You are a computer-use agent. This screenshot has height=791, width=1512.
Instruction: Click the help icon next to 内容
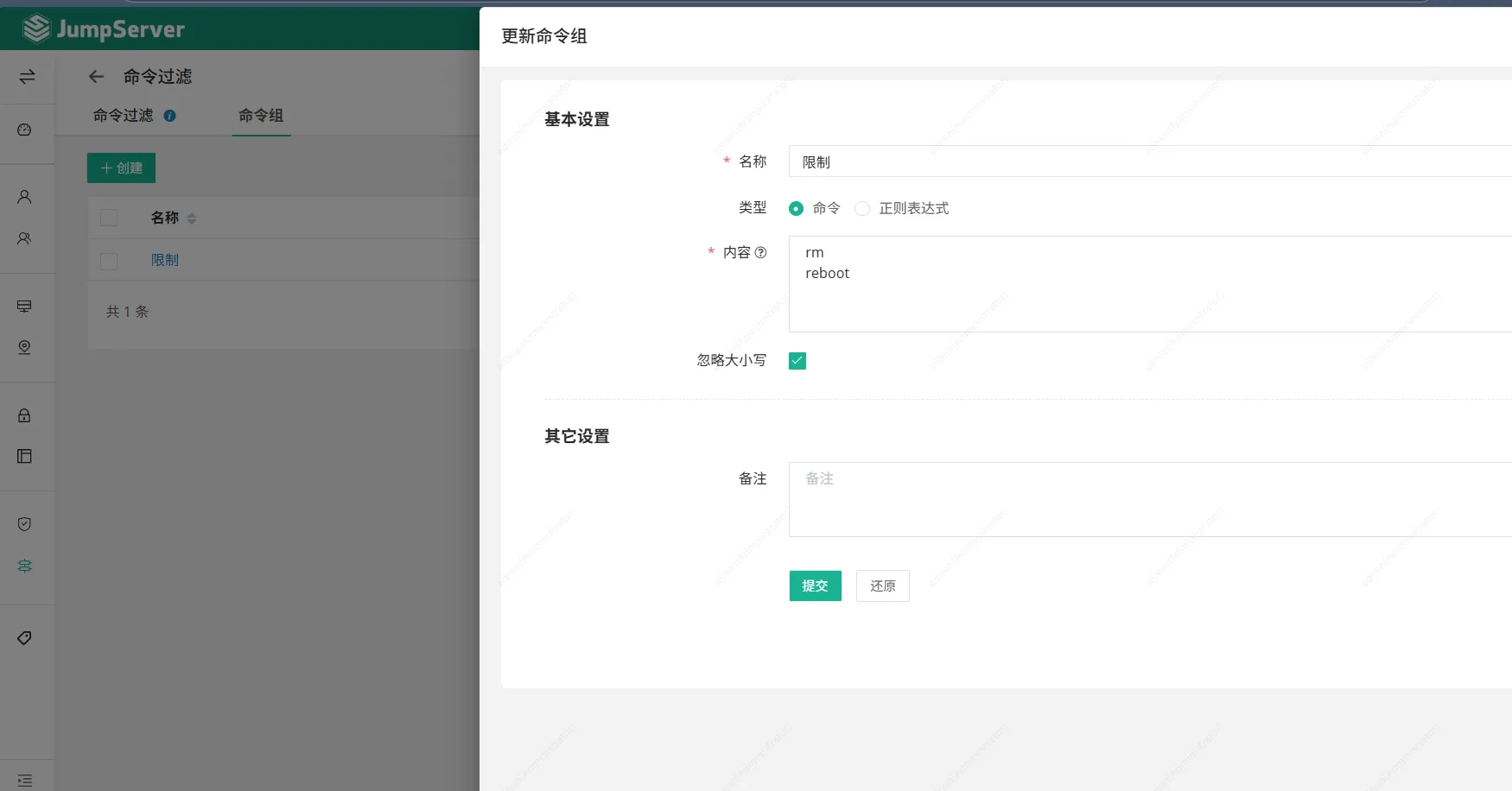tap(760, 252)
